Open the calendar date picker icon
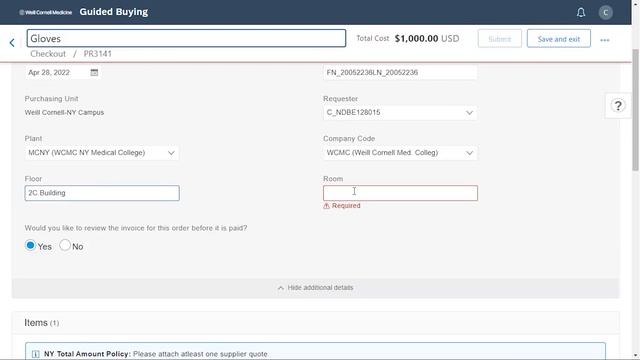640x360 pixels. [94, 73]
